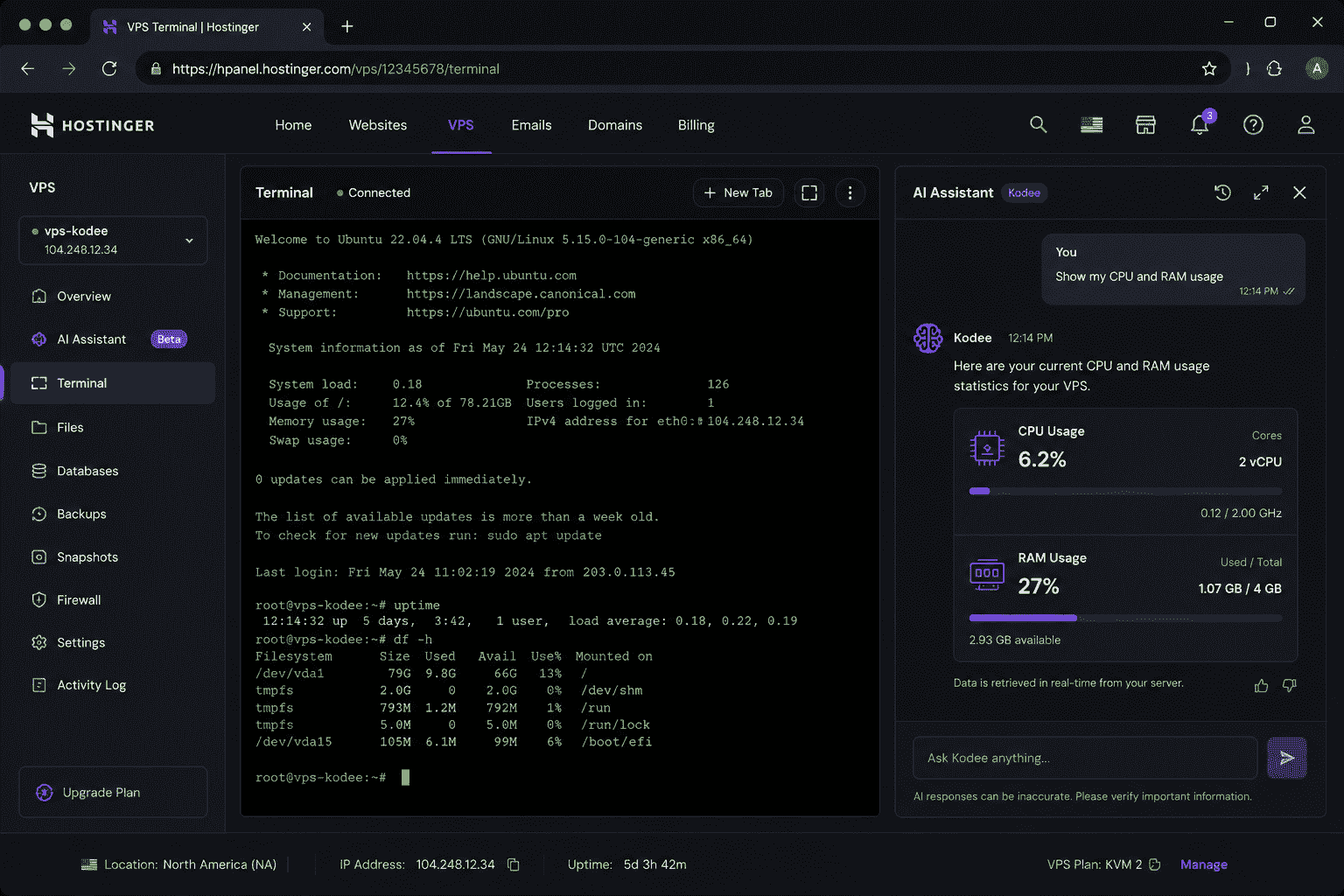Expand the vps-kodee server selector

coord(113,240)
